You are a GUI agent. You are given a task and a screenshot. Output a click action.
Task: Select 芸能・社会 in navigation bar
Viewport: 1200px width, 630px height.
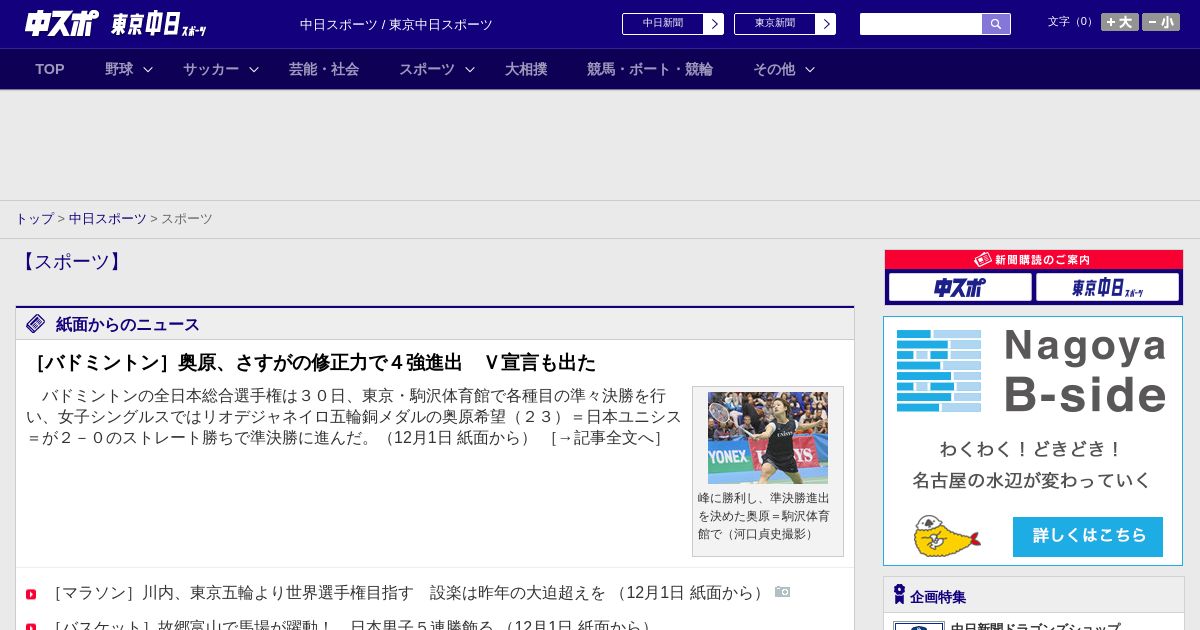pos(324,69)
